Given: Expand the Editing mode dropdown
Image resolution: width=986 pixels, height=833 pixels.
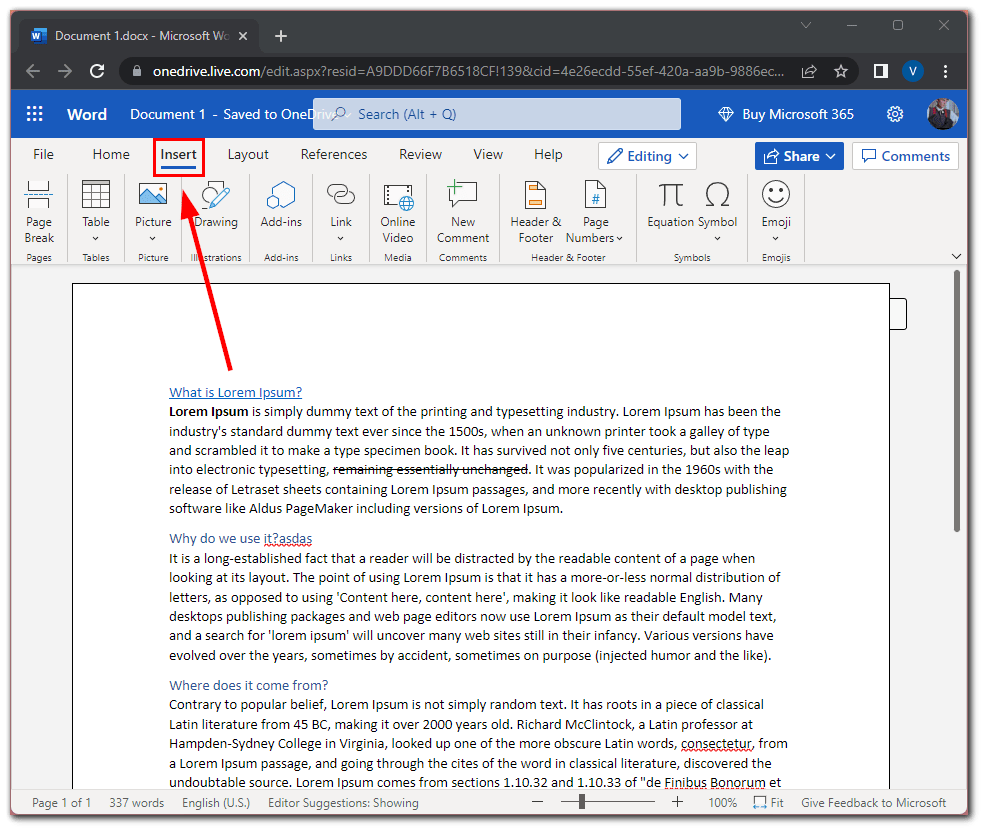Looking at the screenshot, I should 647,156.
